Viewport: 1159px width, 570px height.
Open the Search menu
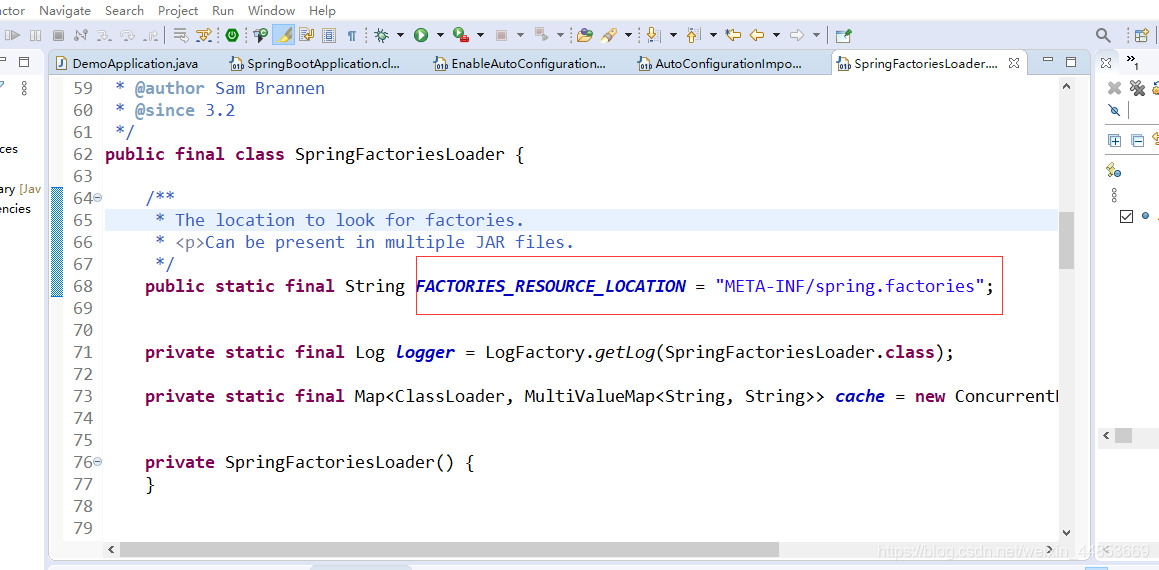[124, 10]
